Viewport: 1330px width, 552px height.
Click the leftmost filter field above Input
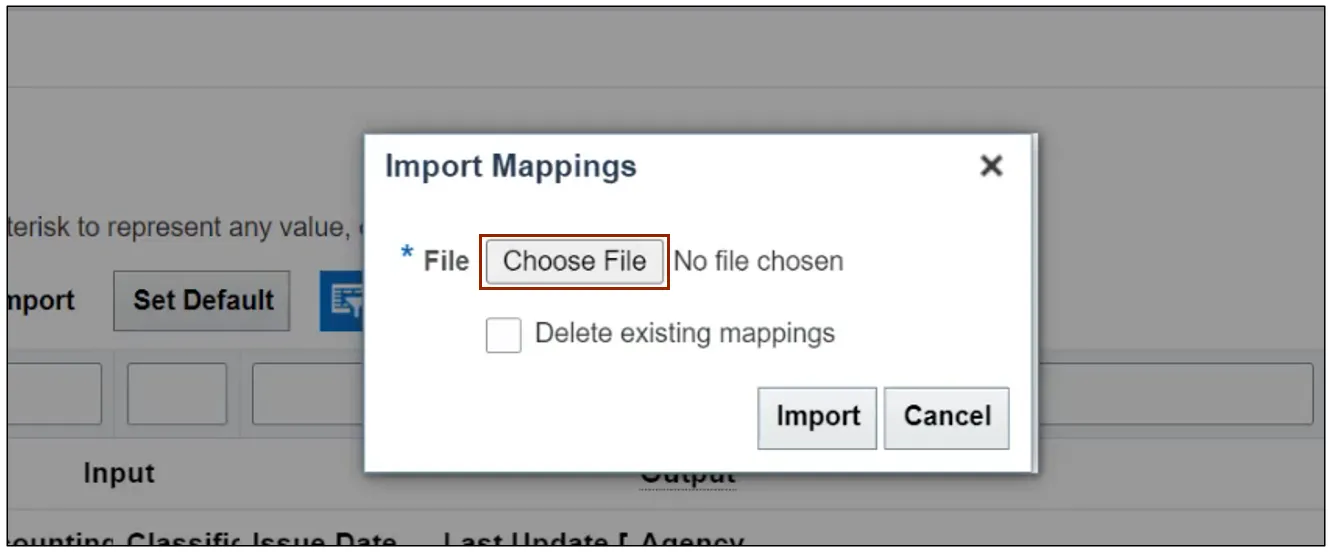click(55, 394)
